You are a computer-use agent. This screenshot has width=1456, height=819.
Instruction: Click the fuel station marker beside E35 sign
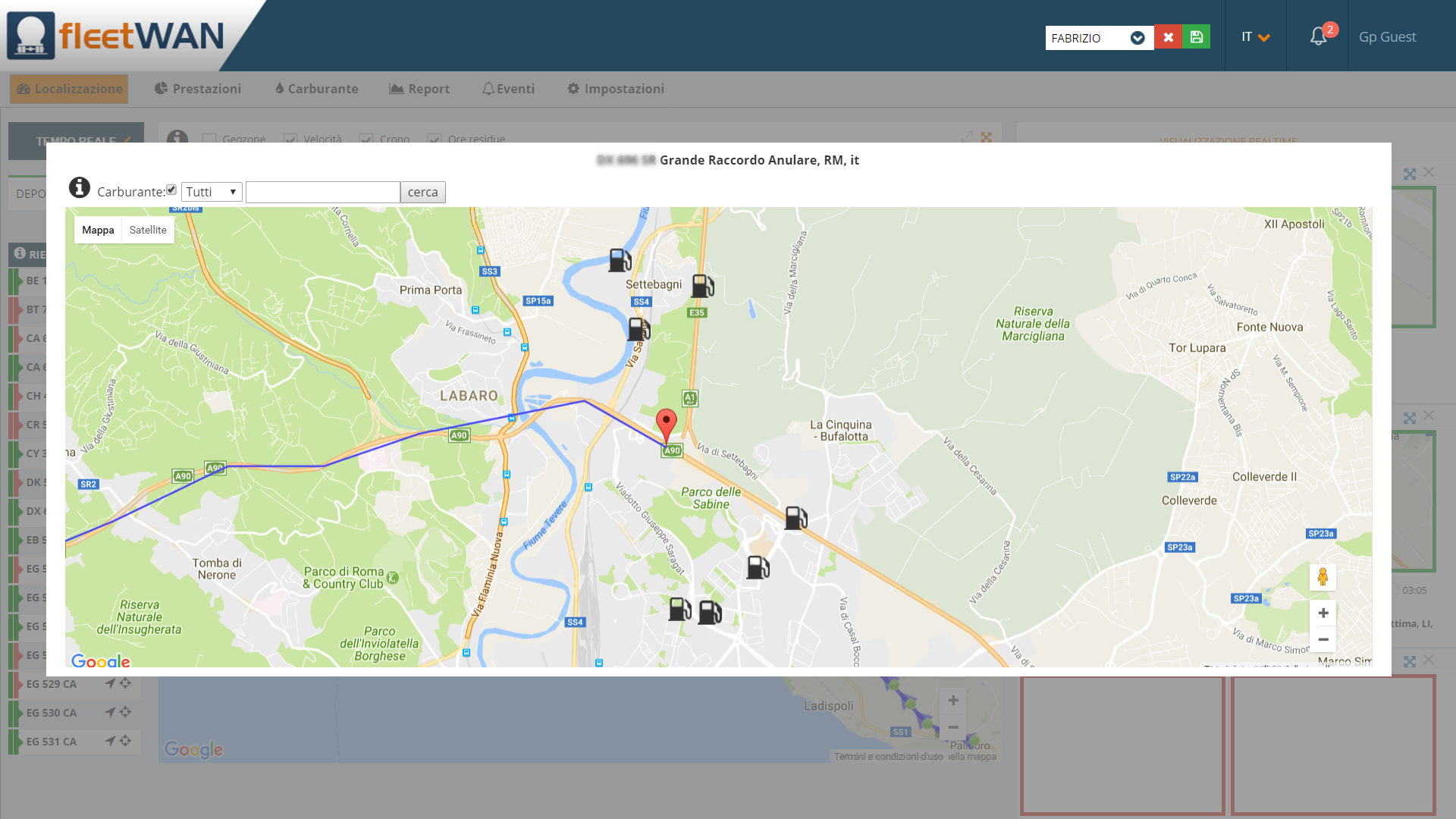coord(703,286)
